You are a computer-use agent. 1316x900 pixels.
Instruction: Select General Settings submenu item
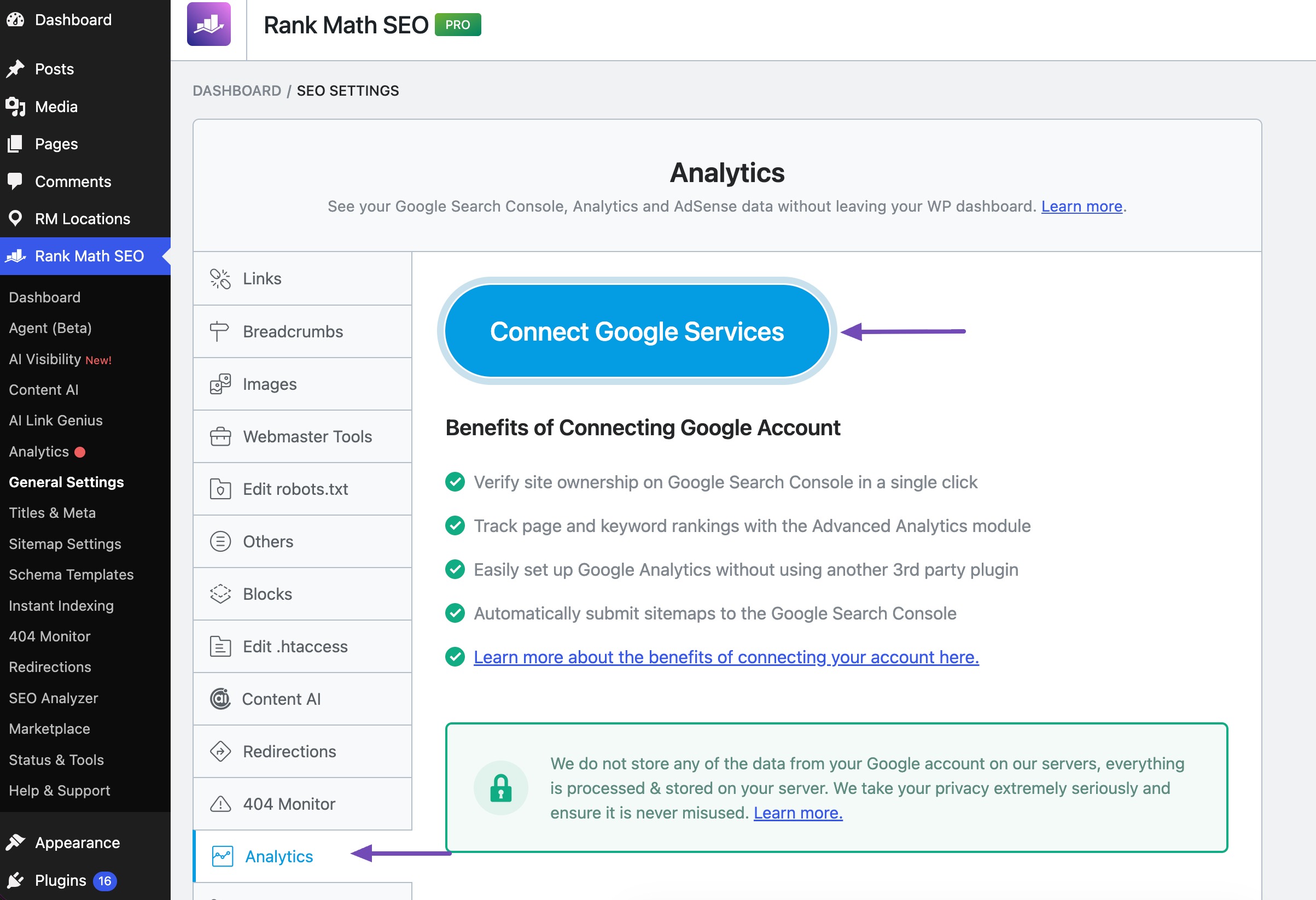click(x=66, y=482)
